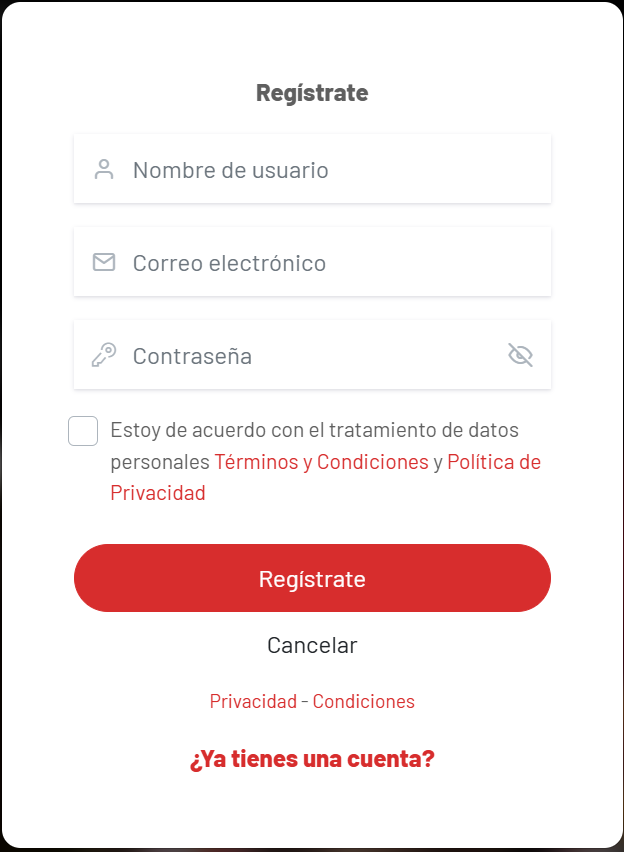This screenshot has height=852, width=624.
Task: Click '¿Ya tienes una cuenta?'
Action: (312, 759)
